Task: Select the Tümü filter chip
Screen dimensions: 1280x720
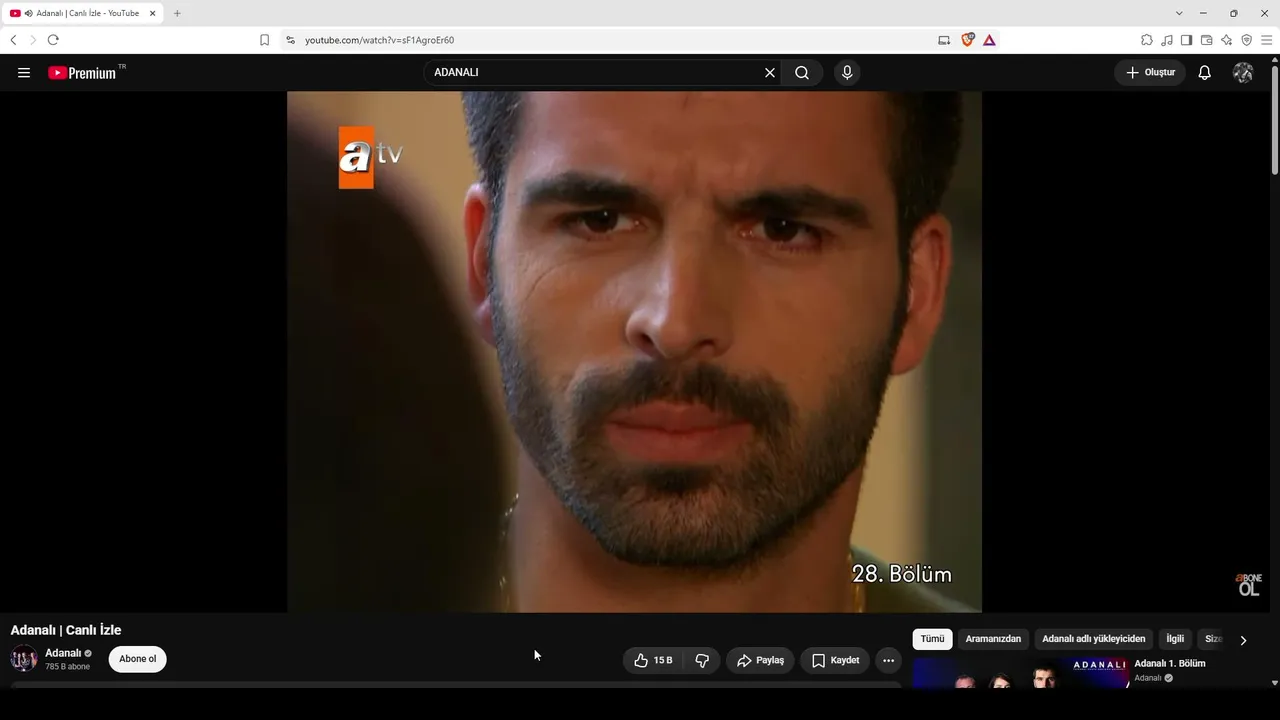Action: pyautogui.click(x=932, y=639)
